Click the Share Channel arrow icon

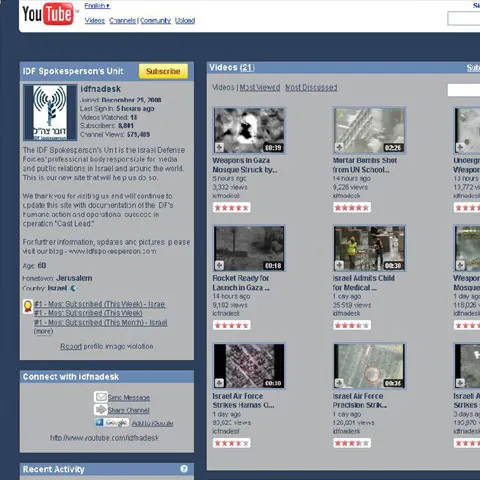coord(100,409)
